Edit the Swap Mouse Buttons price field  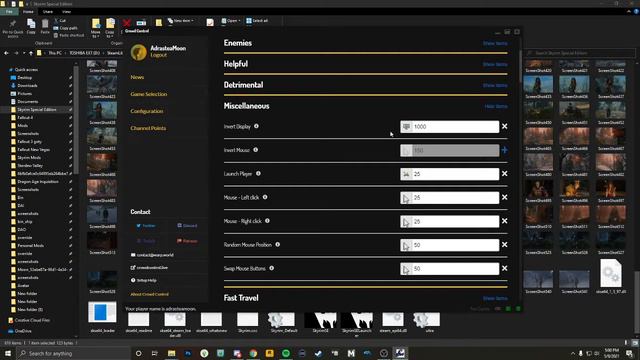[449, 269]
